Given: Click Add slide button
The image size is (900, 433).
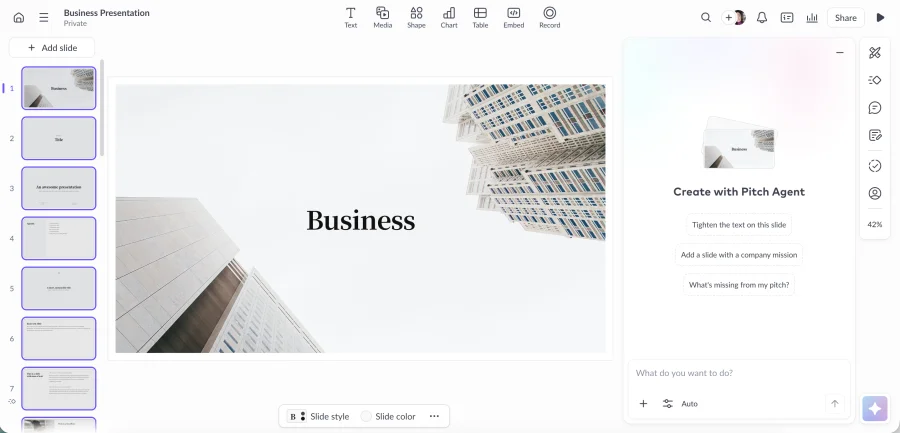Looking at the screenshot, I should pos(52,48).
